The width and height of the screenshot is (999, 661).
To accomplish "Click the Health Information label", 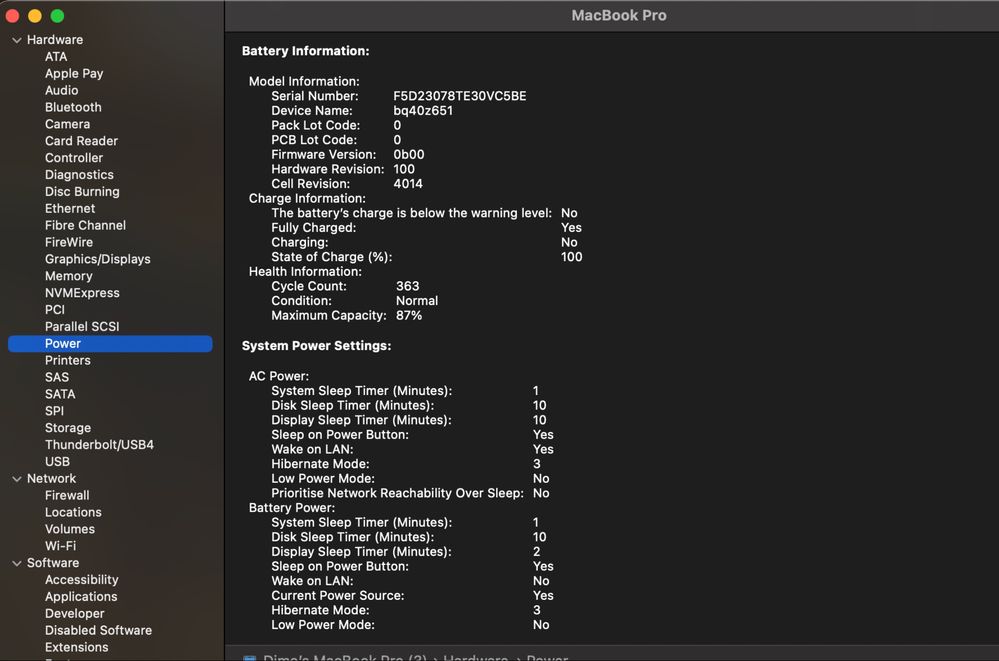I will click(305, 272).
